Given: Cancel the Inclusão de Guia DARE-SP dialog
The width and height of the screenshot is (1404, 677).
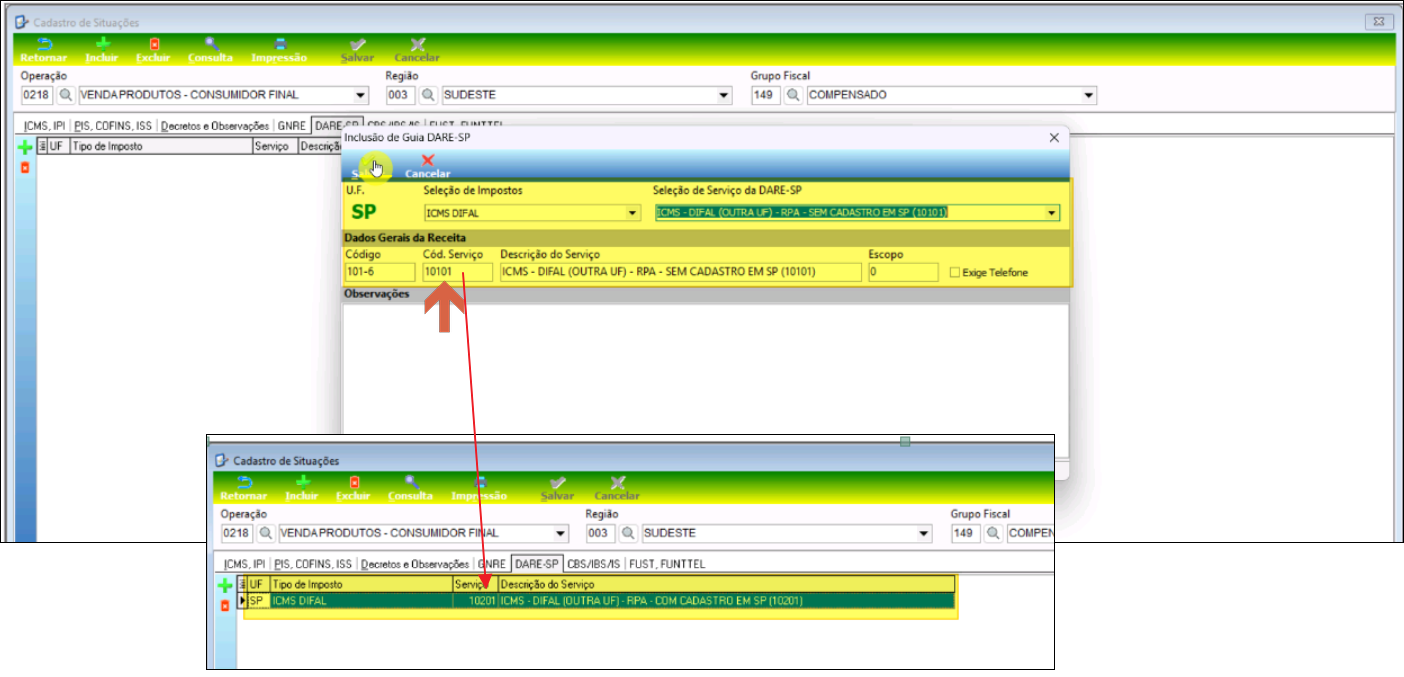Looking at the screenshot, I should tap(428, 166).
